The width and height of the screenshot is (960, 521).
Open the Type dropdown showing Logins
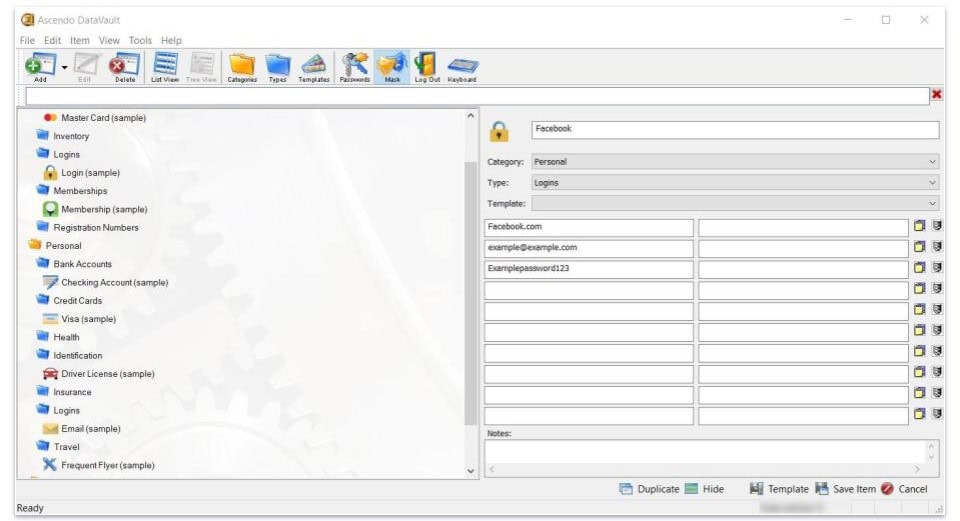(x=735, y=183)
